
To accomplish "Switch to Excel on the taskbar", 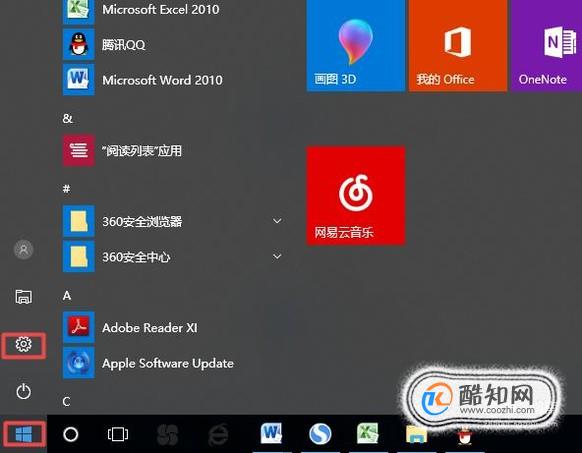I will coord(368,433).
